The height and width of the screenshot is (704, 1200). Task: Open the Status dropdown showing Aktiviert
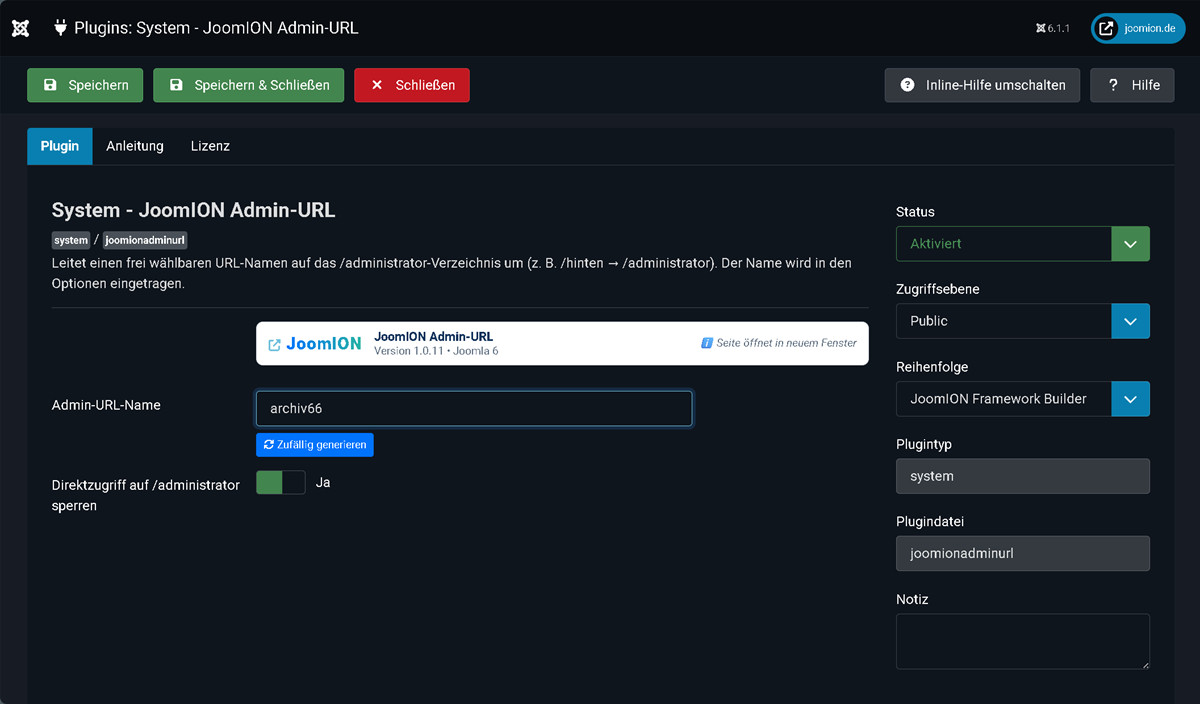coord(1023,243)
